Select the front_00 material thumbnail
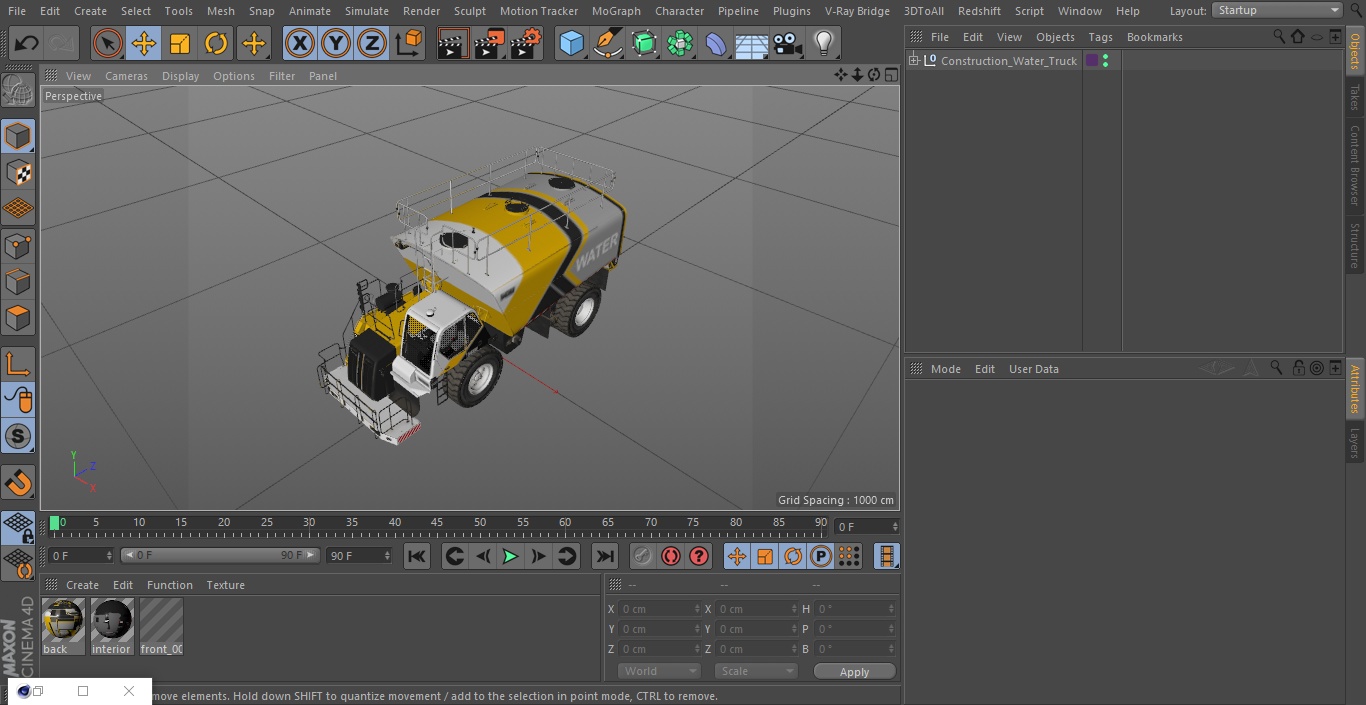Viewport: 1366px width, 705px height. coord(161,627)
